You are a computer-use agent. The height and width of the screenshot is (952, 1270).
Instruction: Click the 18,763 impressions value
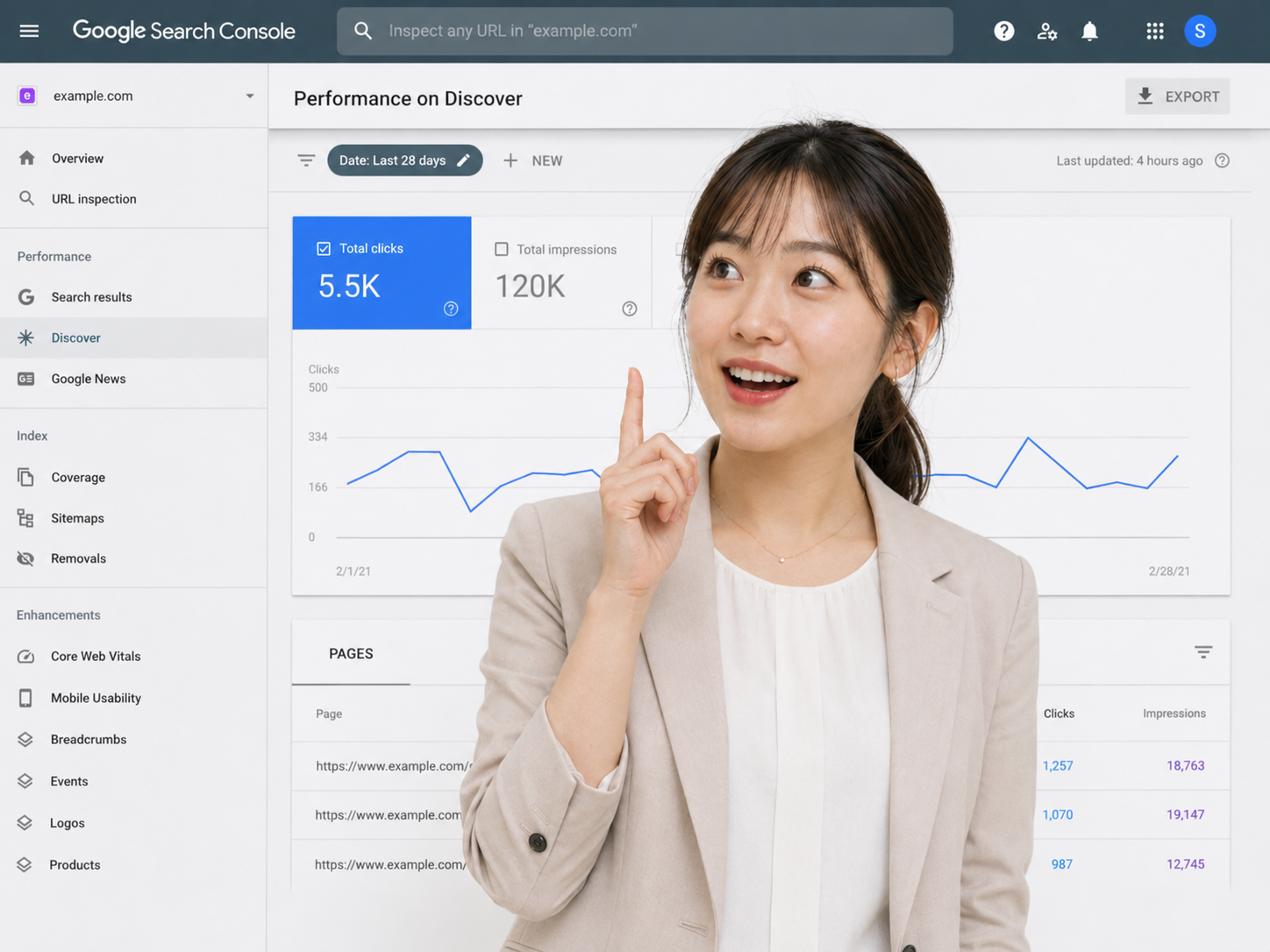pos(1185,765)
